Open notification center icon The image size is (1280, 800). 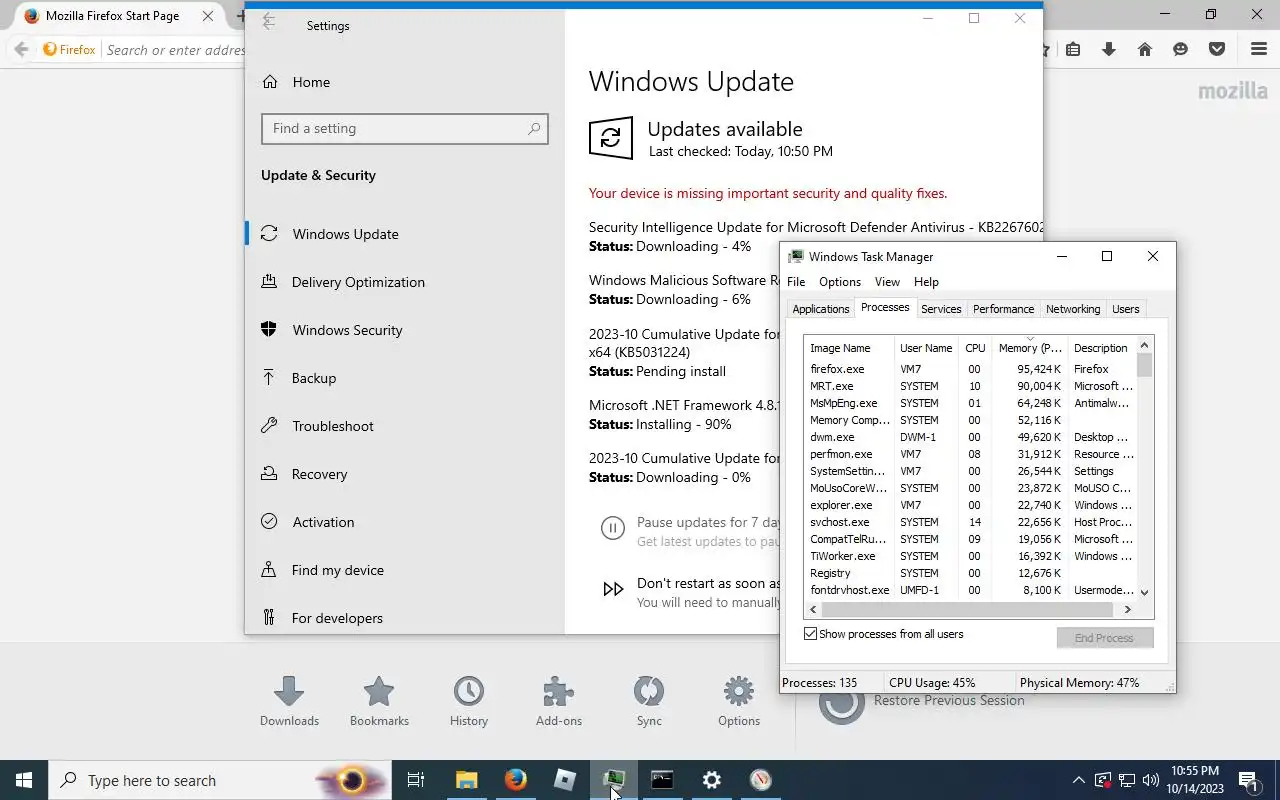1249,780
